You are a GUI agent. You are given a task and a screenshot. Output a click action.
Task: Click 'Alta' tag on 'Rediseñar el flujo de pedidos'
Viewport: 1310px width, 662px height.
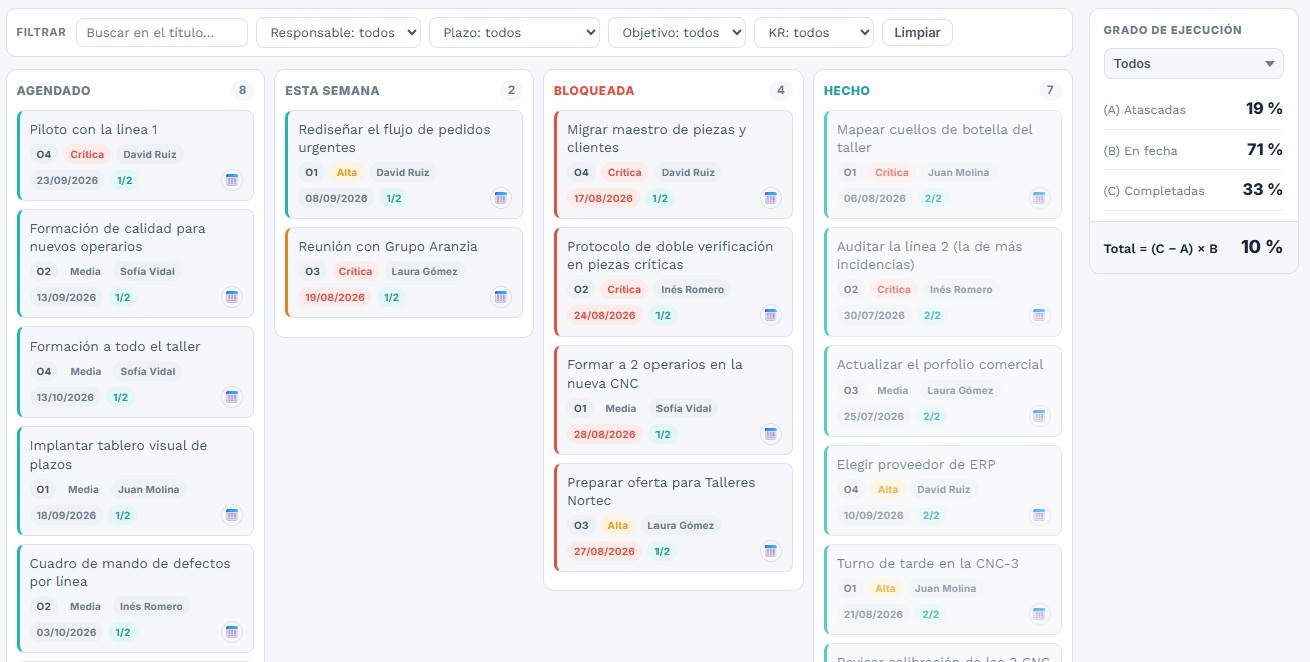pyautogui.click(x=347, y=173)
